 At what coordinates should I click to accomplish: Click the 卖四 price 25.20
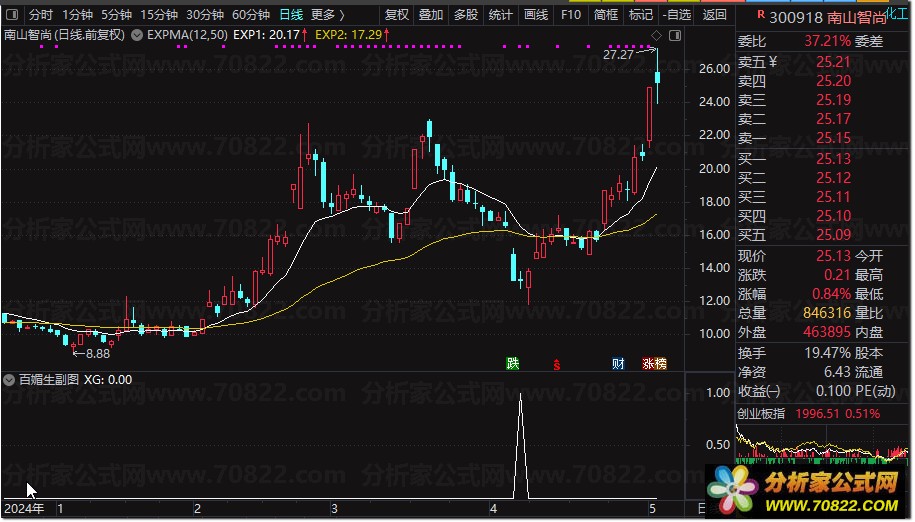point(833,81)
